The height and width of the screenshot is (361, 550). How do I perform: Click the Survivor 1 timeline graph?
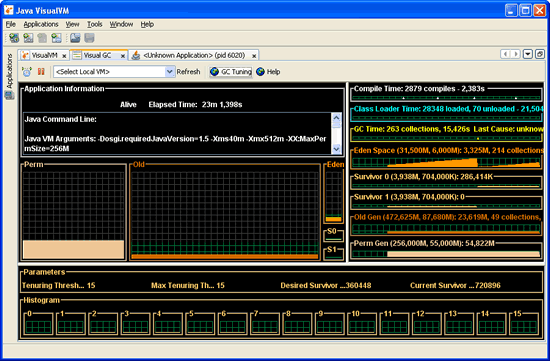[x=446, y=206]
